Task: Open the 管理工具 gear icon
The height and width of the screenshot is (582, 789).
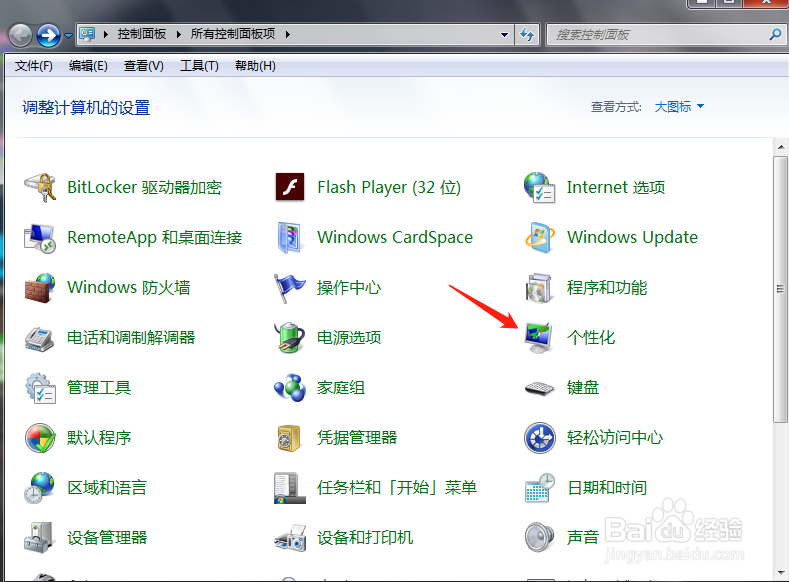Action: coord(40,388)
